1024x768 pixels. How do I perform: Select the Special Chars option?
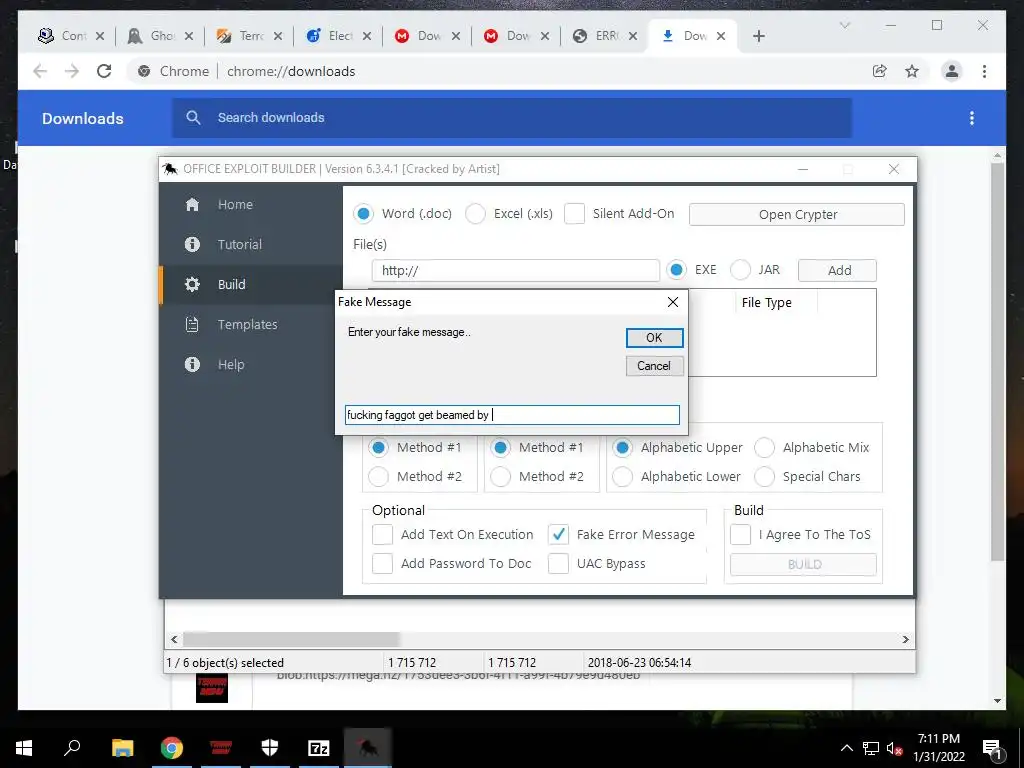point(765,477)
